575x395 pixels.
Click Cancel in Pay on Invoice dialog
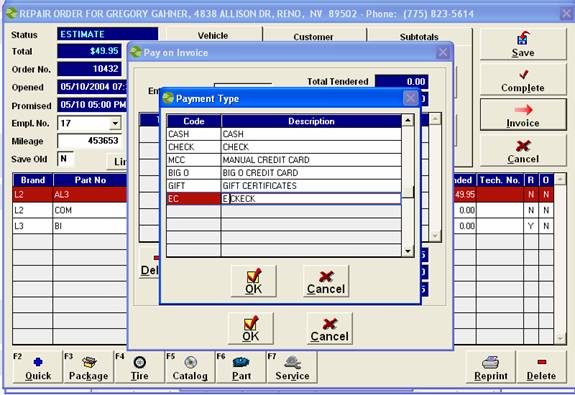(x=329, y=329)
